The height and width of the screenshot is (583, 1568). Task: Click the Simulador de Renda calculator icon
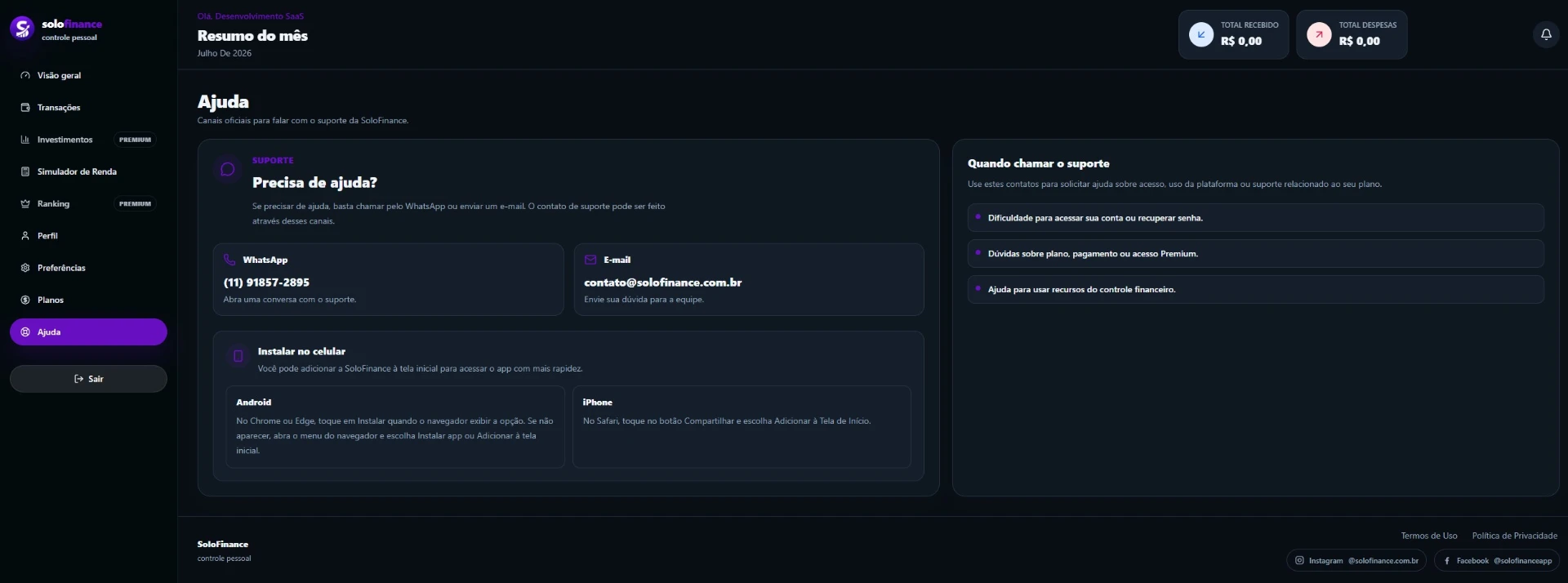click(25, 171)
